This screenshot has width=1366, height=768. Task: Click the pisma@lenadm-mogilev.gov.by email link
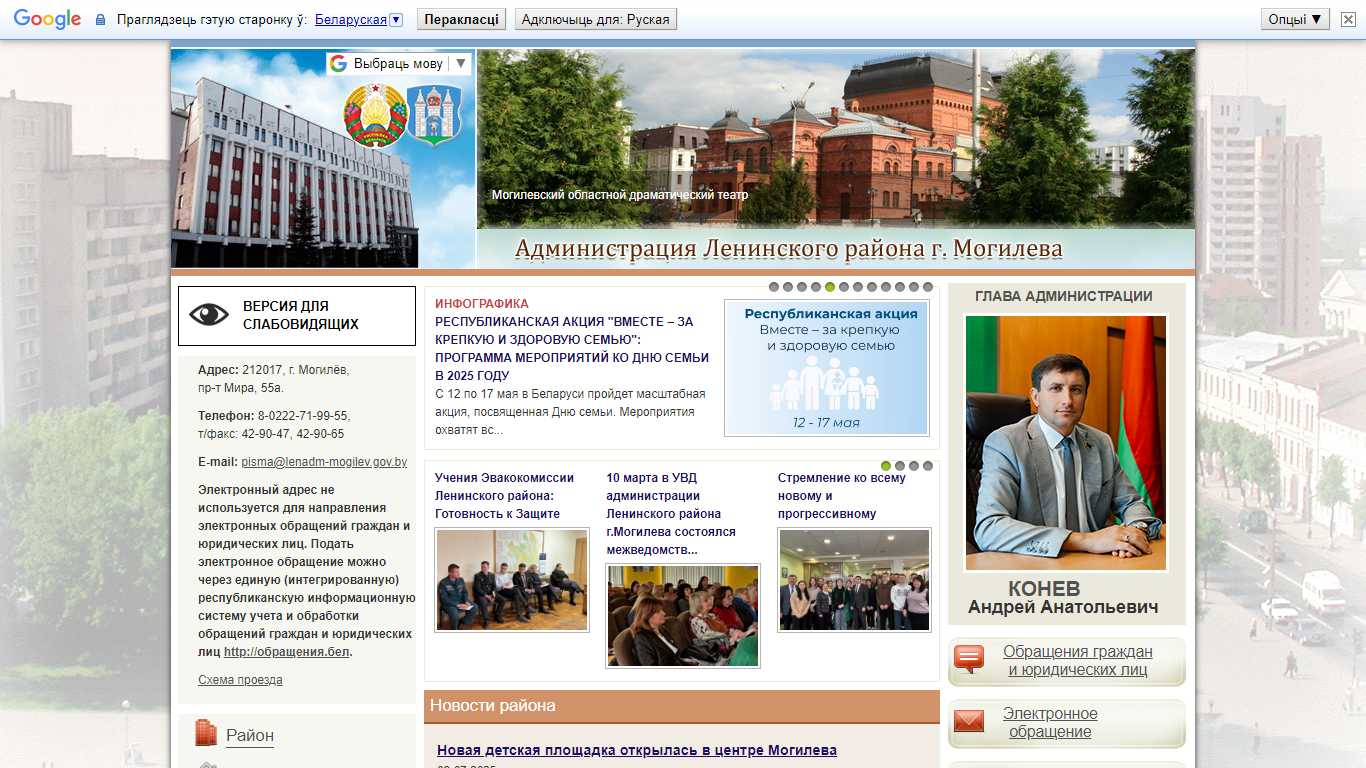pos(324,462)
